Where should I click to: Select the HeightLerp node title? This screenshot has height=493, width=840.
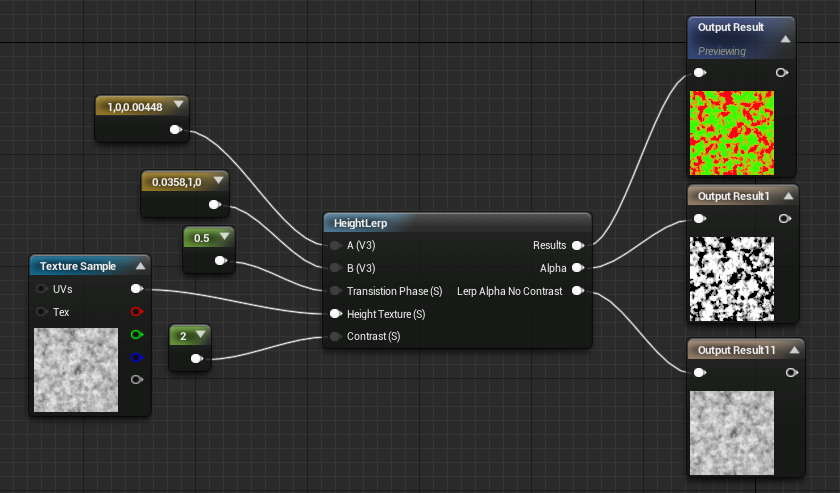pos(361,223)
